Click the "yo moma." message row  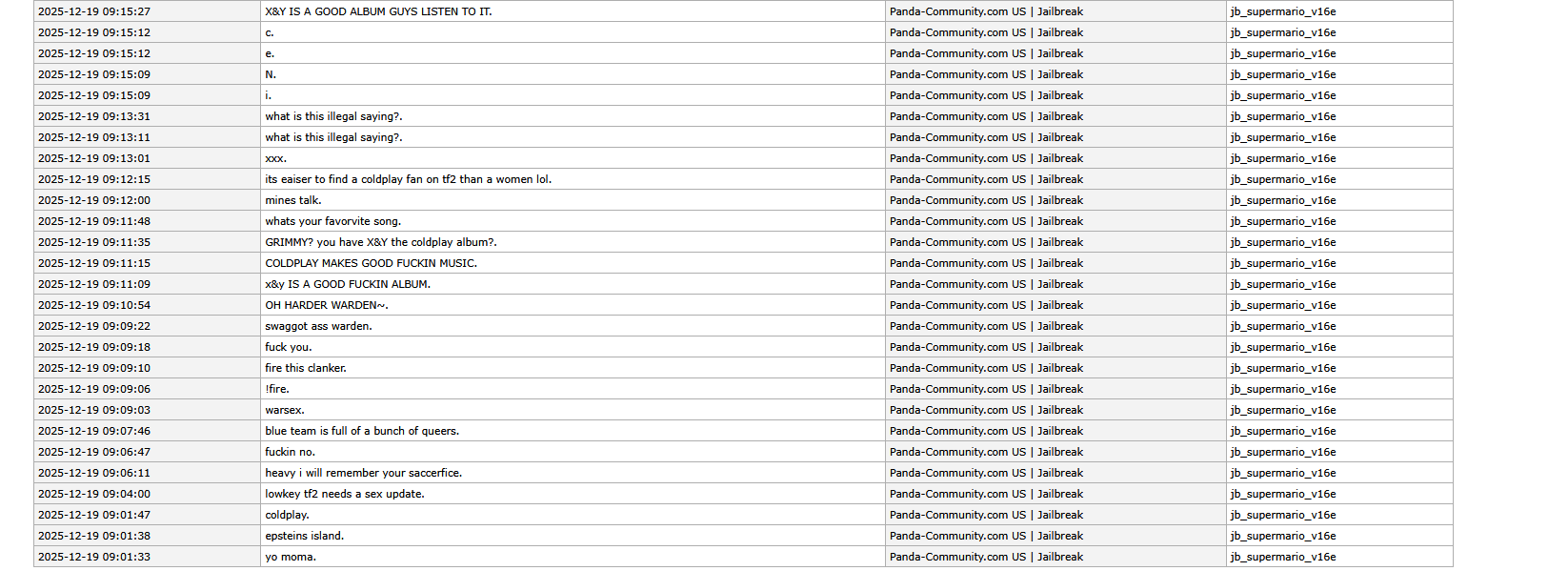coord(291,557)
